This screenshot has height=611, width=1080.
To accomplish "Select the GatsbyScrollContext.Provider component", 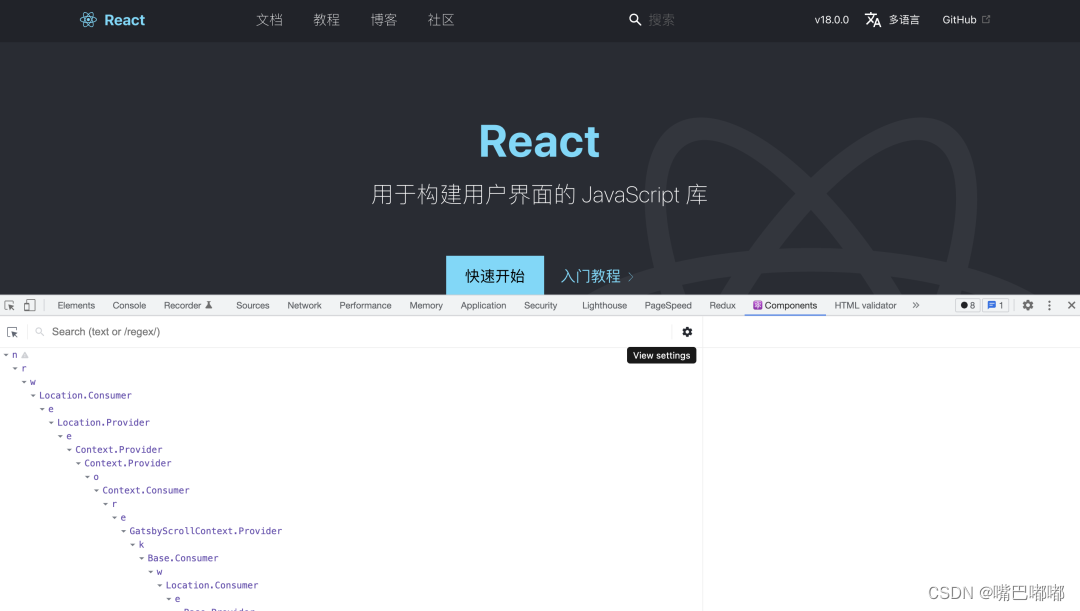I will click(x=205, y=531).
